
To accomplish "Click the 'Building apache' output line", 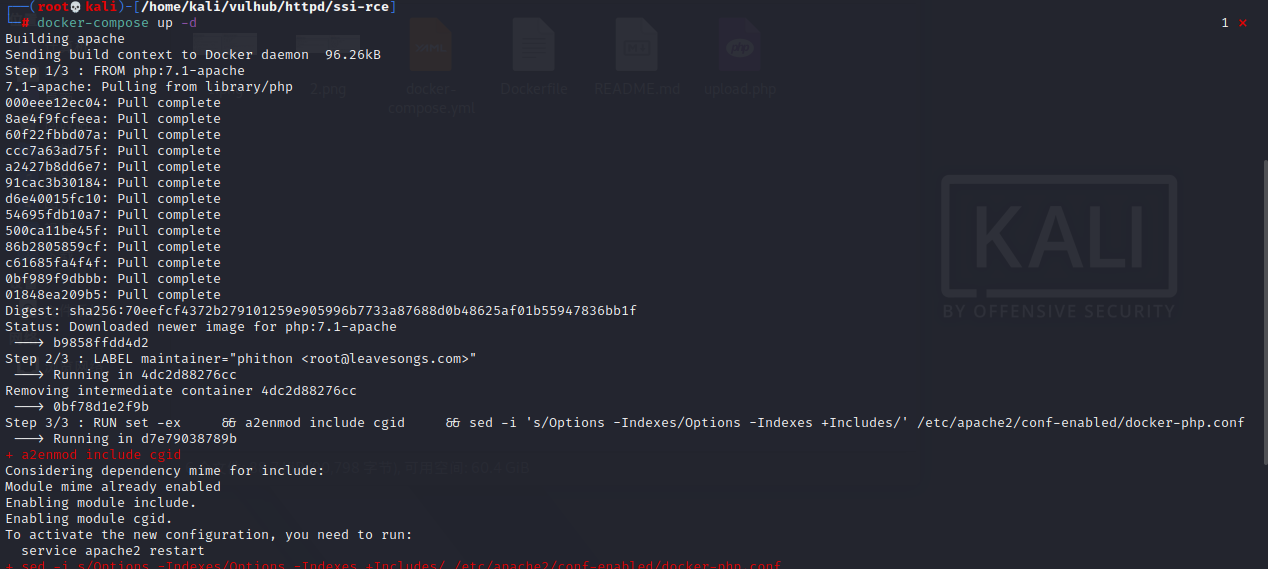I will pyautogui.click(x=65, y=39).
